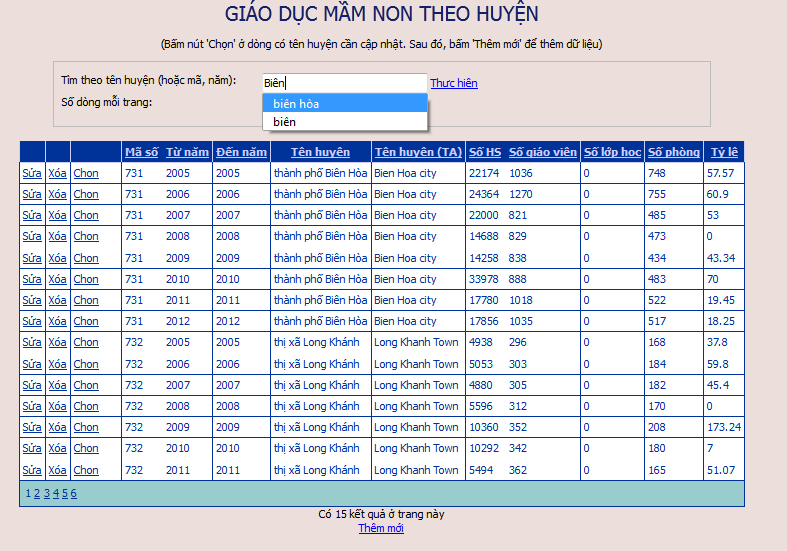Sort by 'Số HS' column header
The height and width of the screenshot is (551, 787).
485,152
